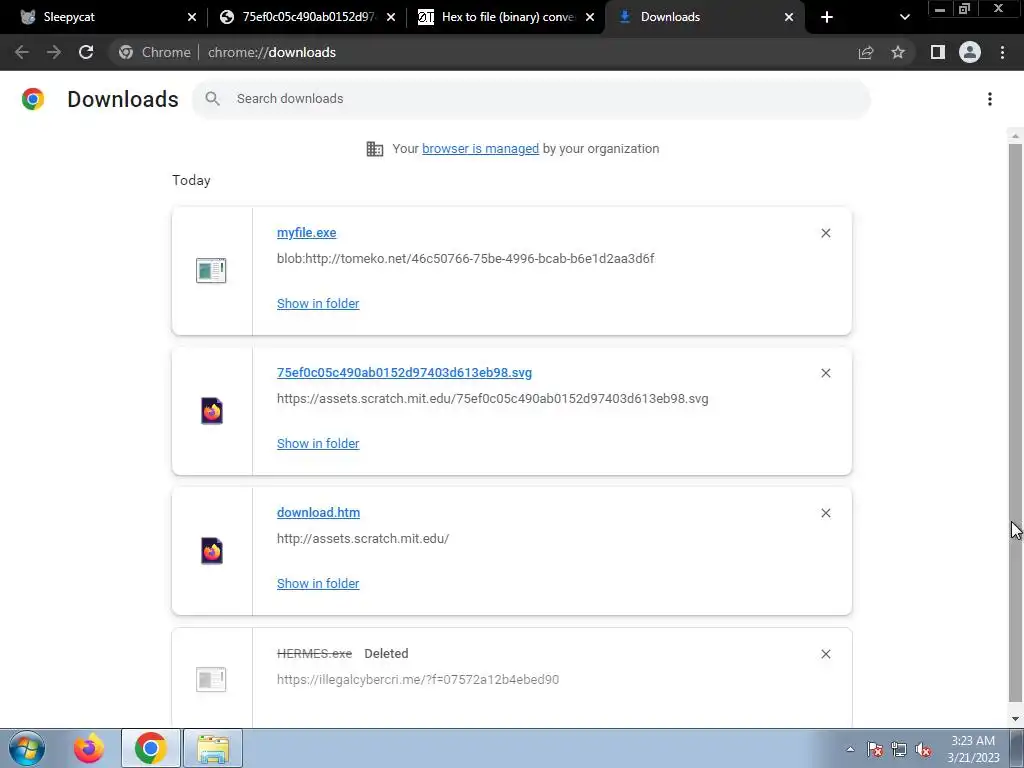Image resolution: width=1024 pixels, height=768 pixels.
Task: Open the myfile.exe download link
Action: coord(306,232)
